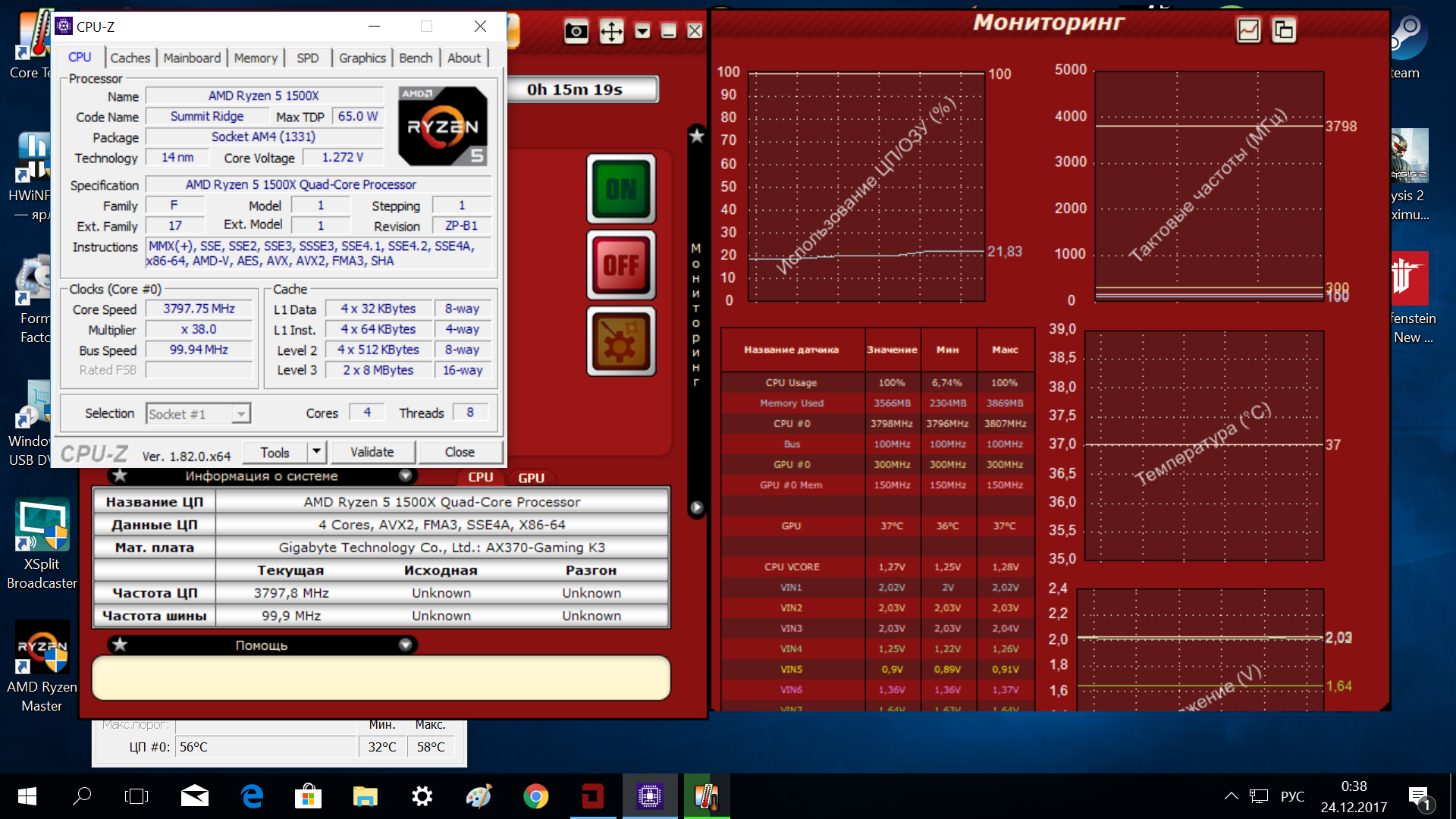Show hidden tray icons chevron
1456x819 pixels.
(x=1231, y=796)
